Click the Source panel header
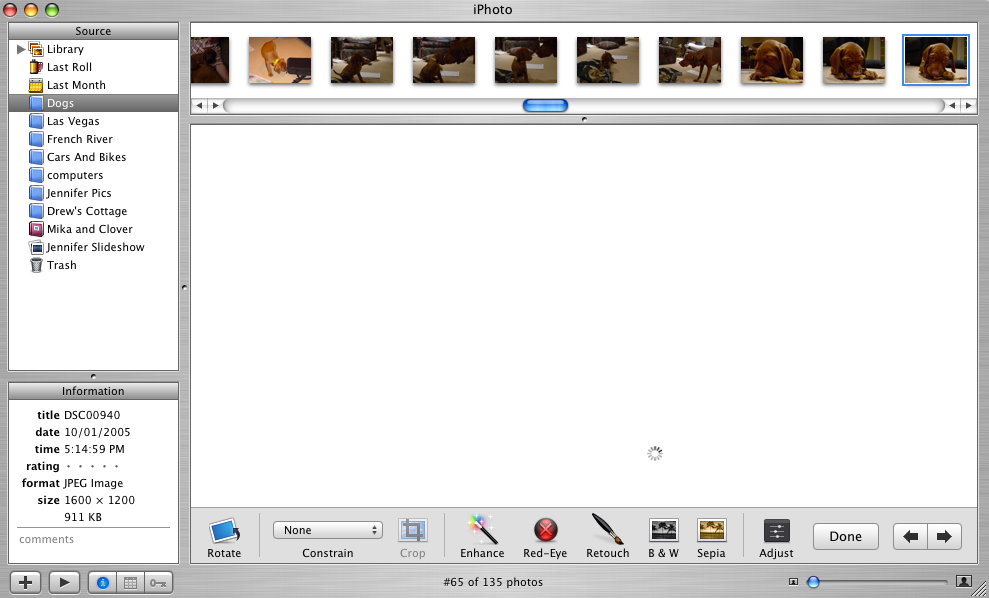 pyautogui.click(x=93, y=31)
